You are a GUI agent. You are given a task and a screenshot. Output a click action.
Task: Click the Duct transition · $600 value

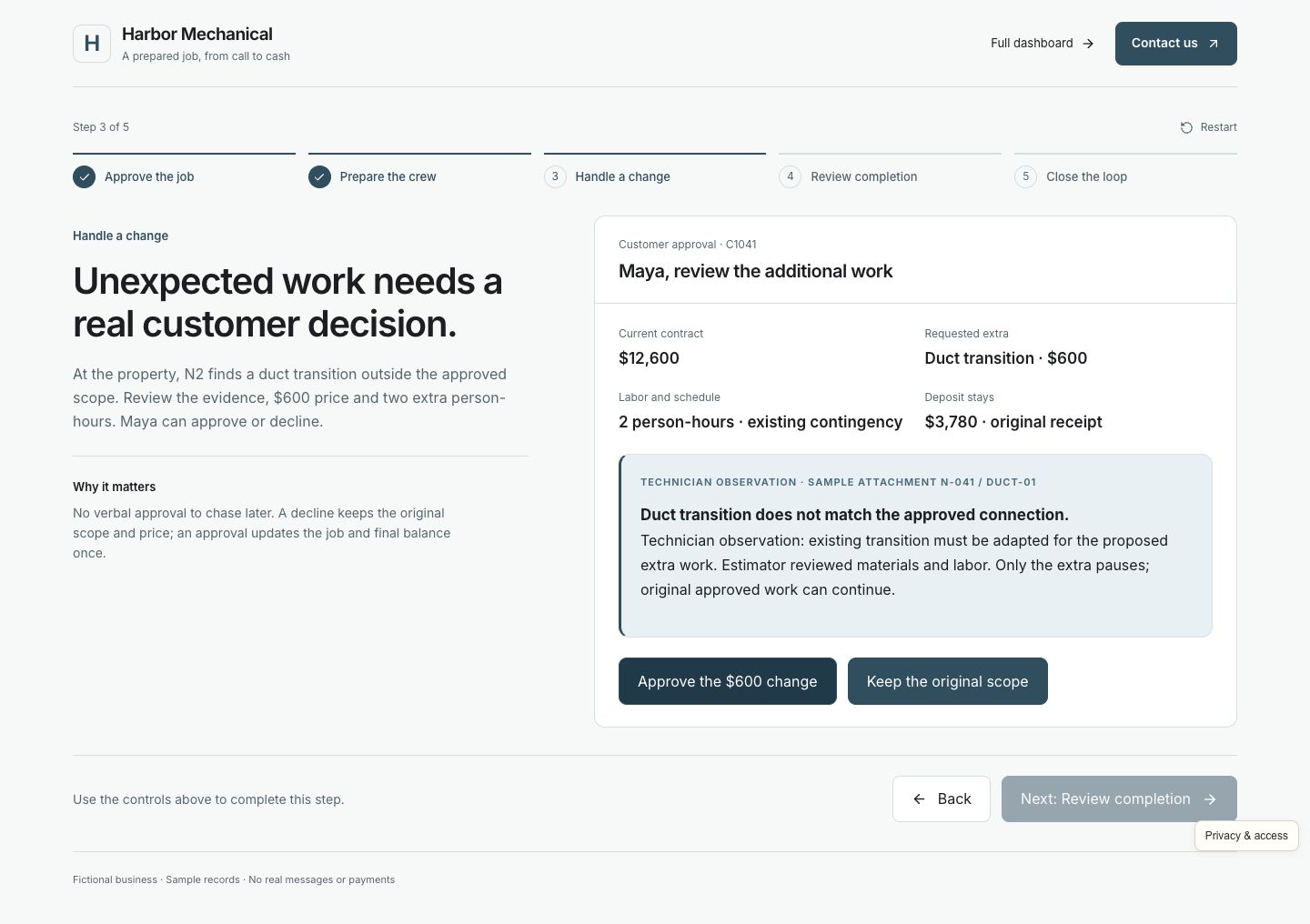[x=1006, y=358]
